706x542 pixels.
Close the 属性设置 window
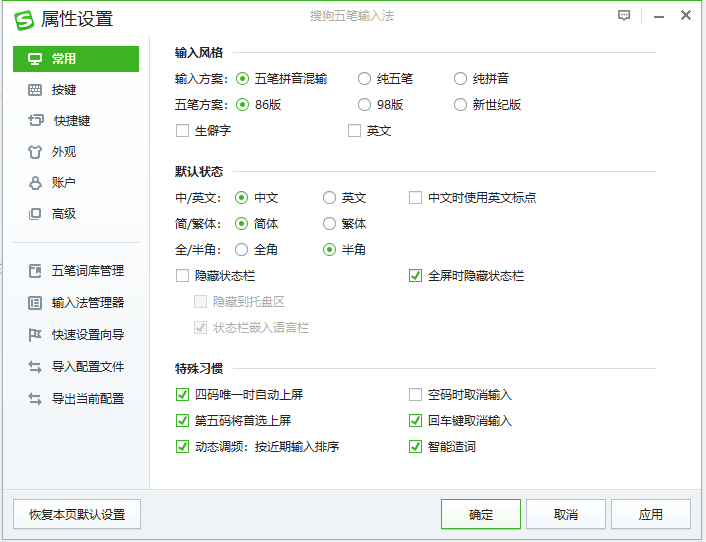[686, 15]
